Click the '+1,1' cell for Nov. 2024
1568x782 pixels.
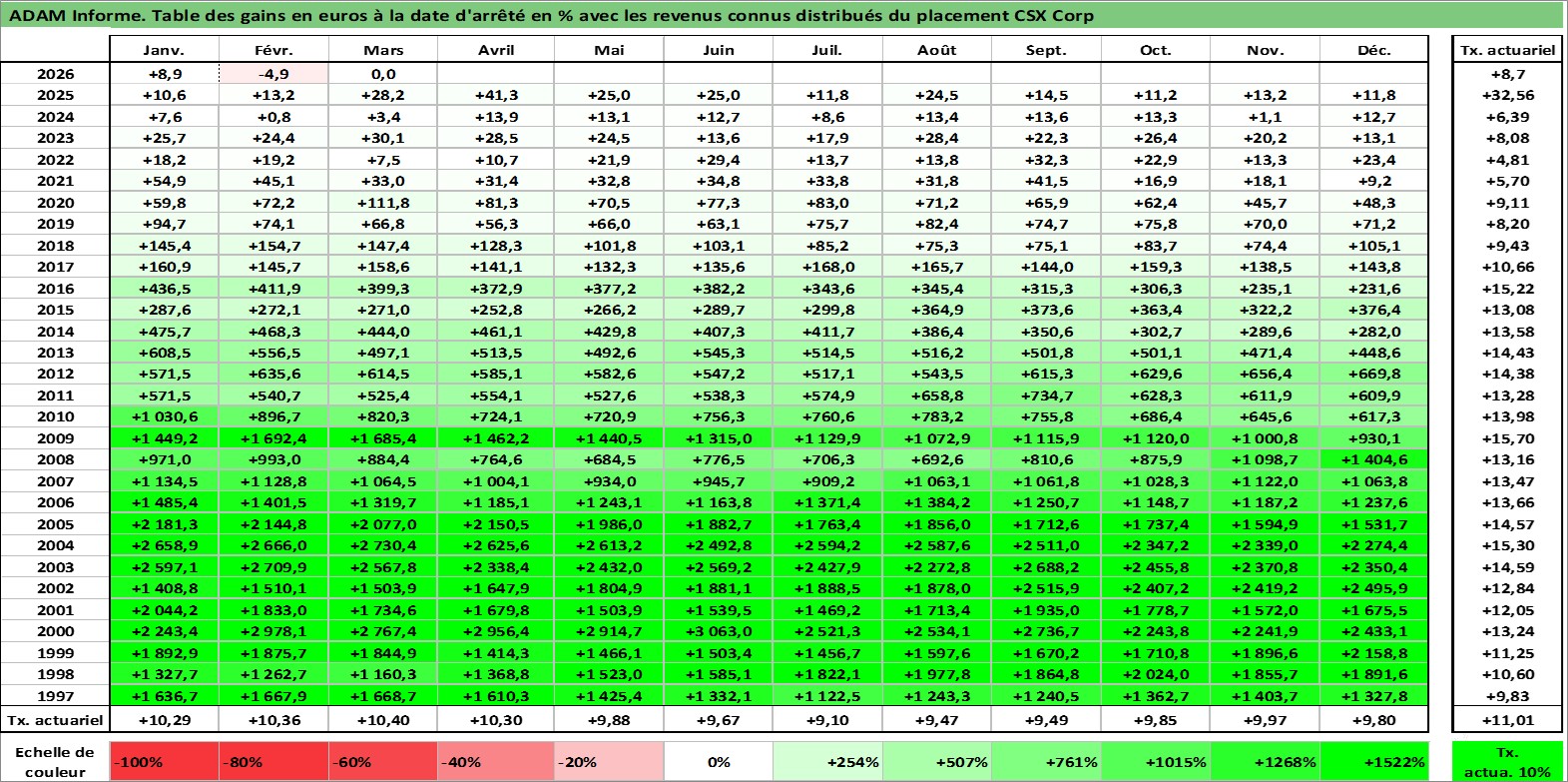(x=1265, y=117)
